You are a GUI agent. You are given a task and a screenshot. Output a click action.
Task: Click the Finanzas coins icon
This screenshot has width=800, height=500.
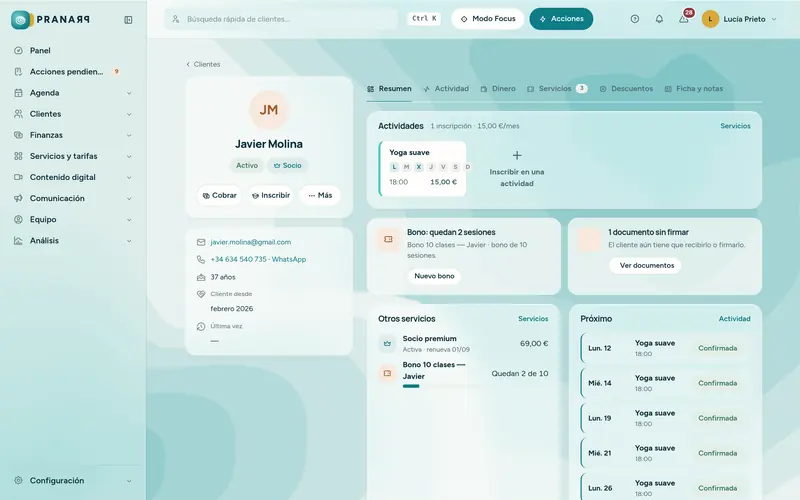coord(18,135)
